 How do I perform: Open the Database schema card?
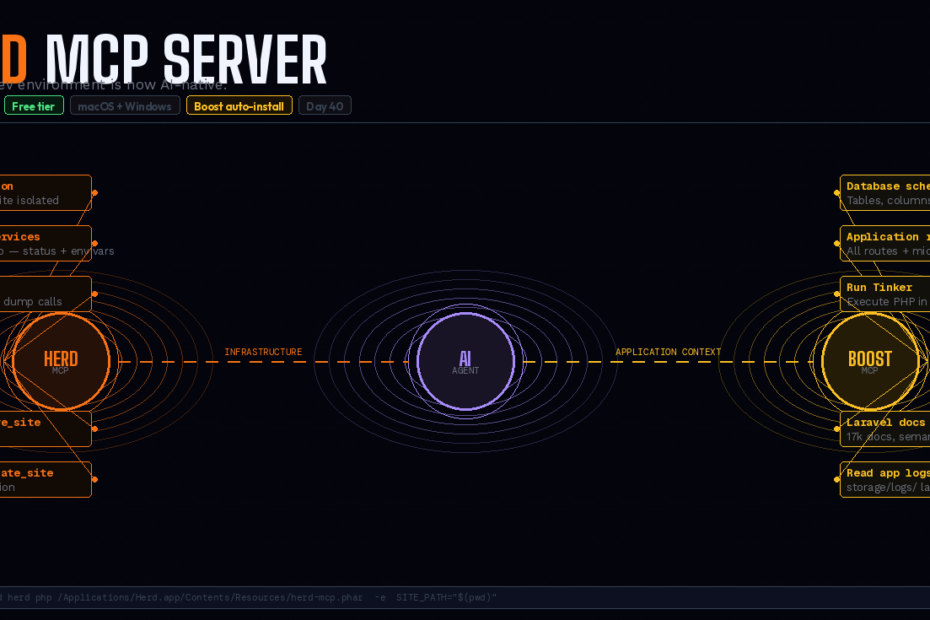pos(886,193)
